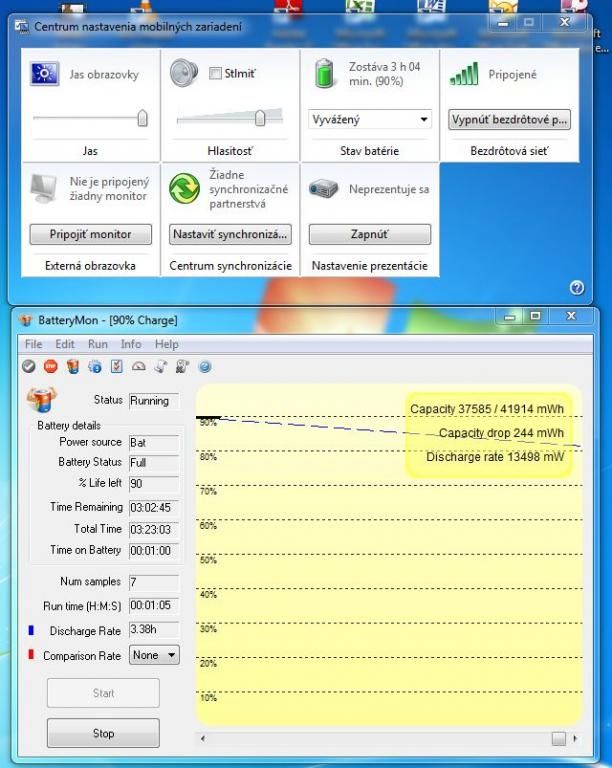Expand the Comparison Rate dropdown
The width and height of the screenshot is (612, 768).
(155, 655)
